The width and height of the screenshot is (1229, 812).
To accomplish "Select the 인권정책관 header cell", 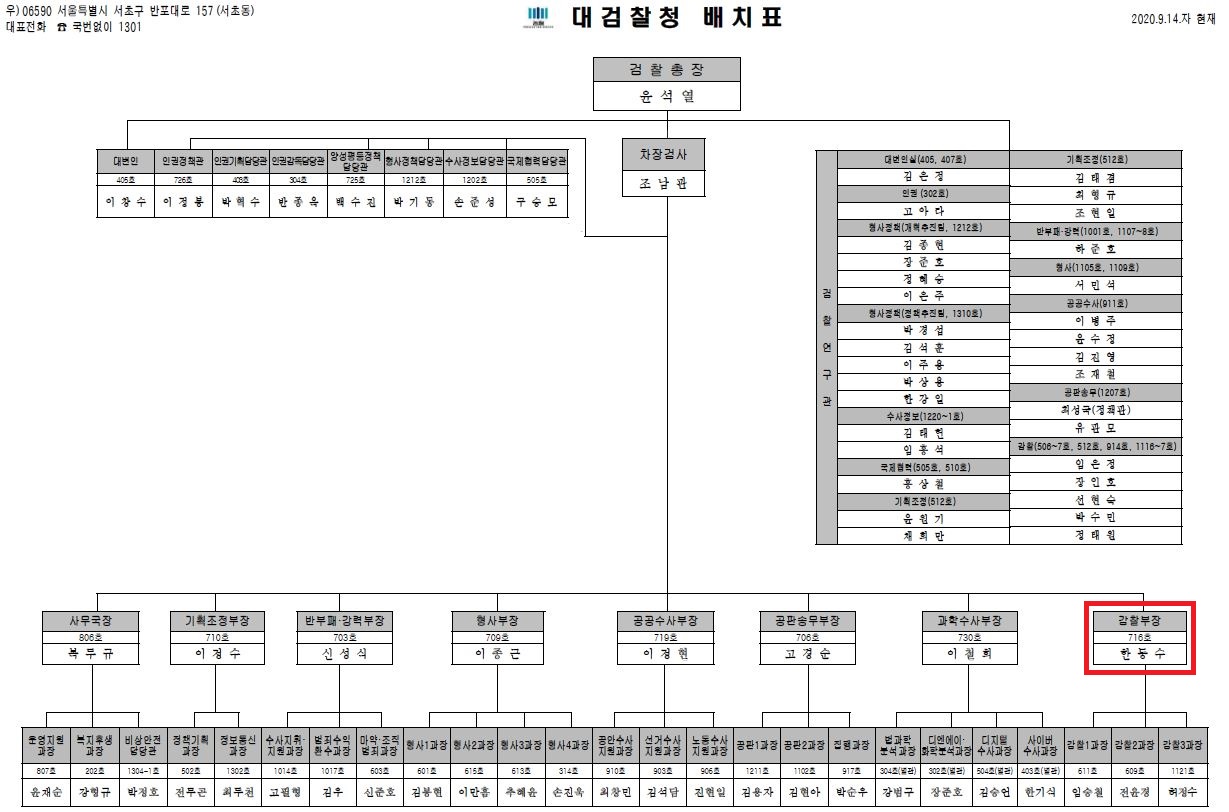I will pos(183,160).
